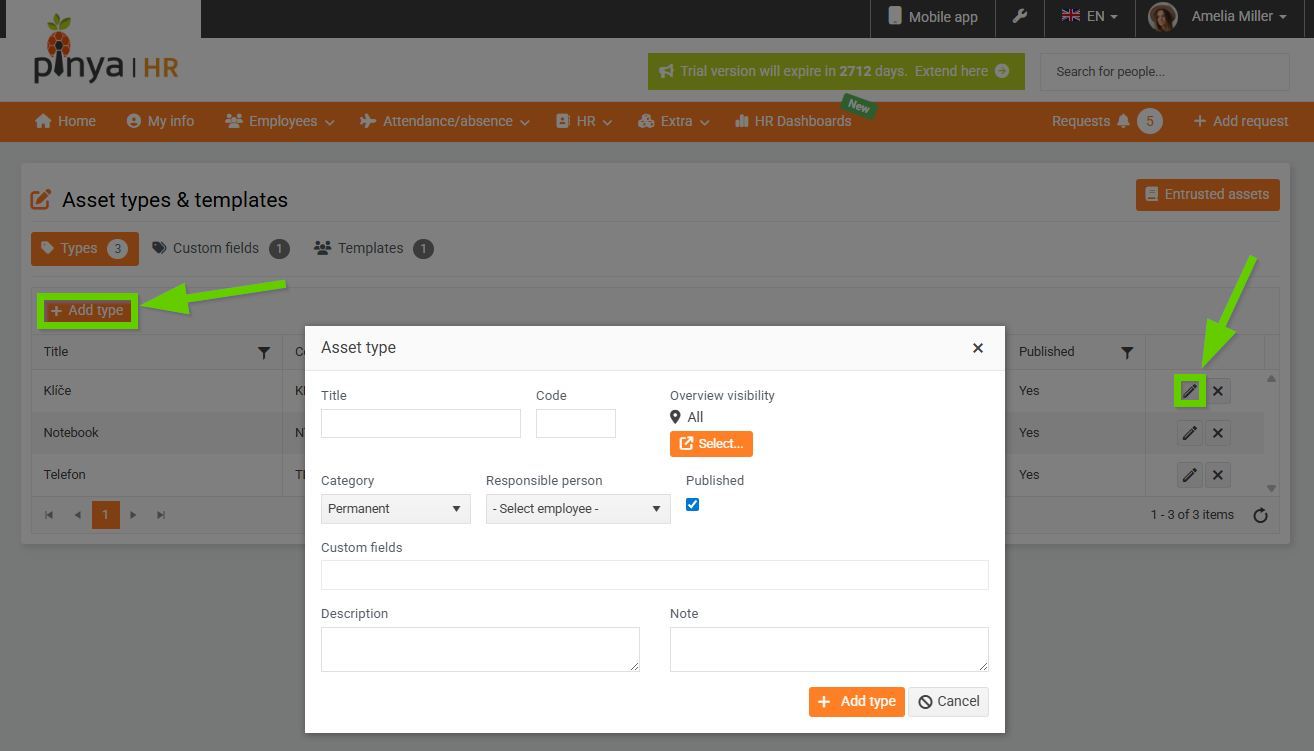
Task: Click the grid scrollbar down arrow
Action: (x=1271, y=488)
